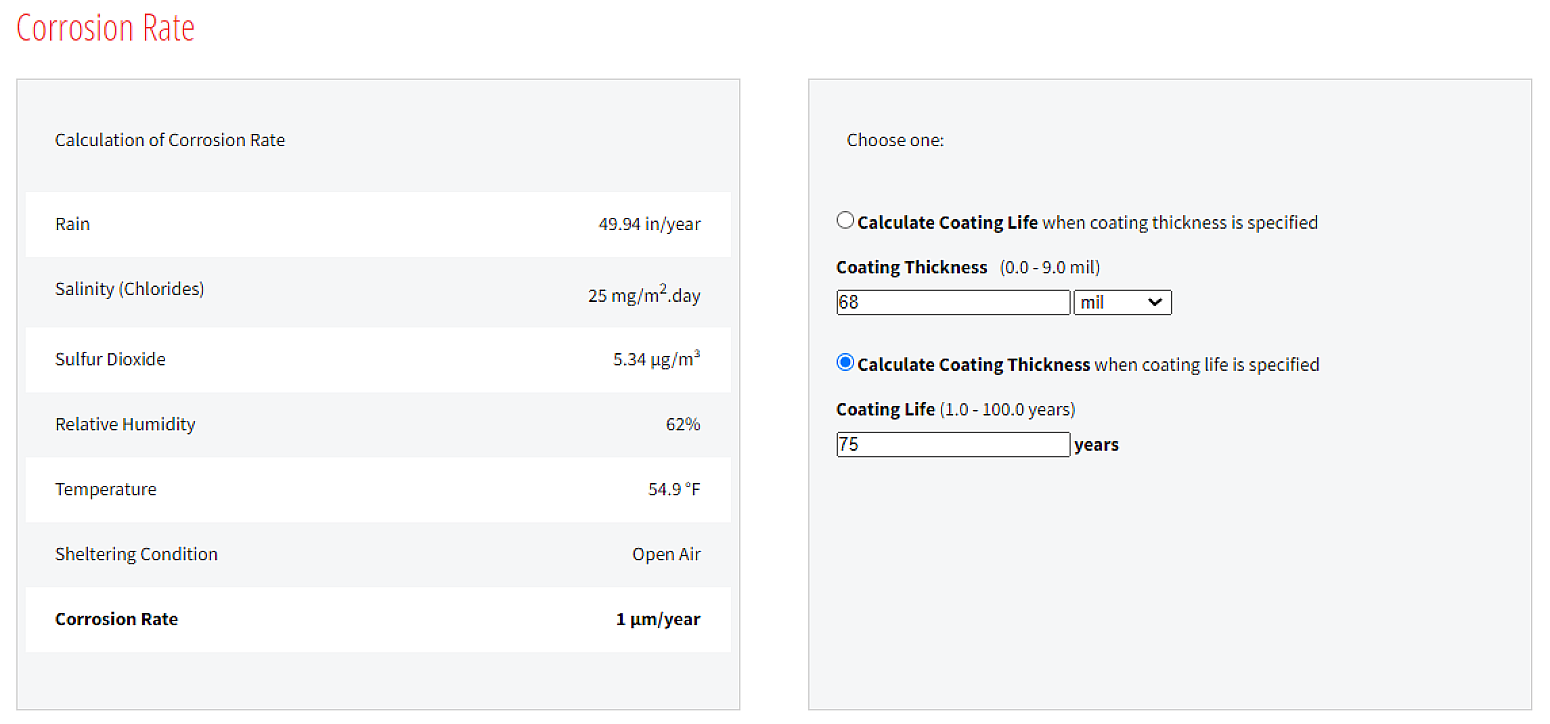Click the Choose one: text
Viewport: 1550px width, 724px height.
pyautogui.click(x=895, y=140)
